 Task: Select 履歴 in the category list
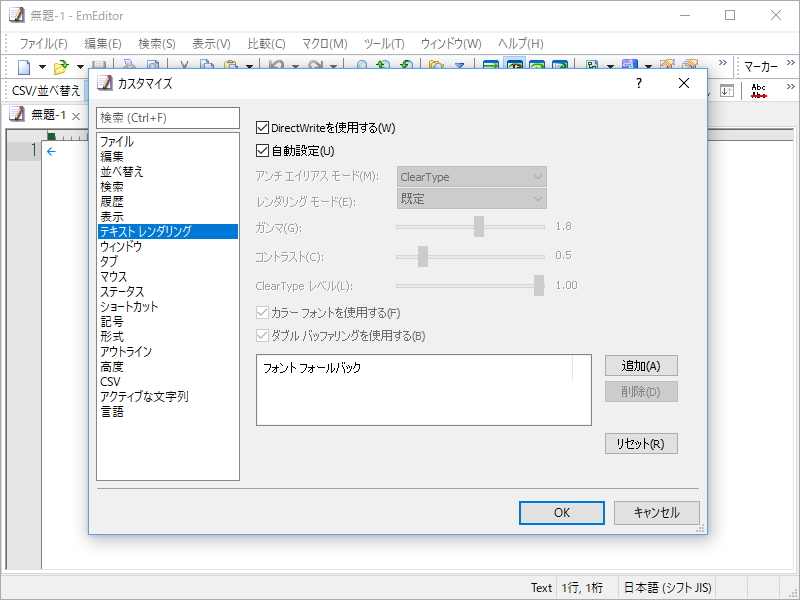click(168, 202)
